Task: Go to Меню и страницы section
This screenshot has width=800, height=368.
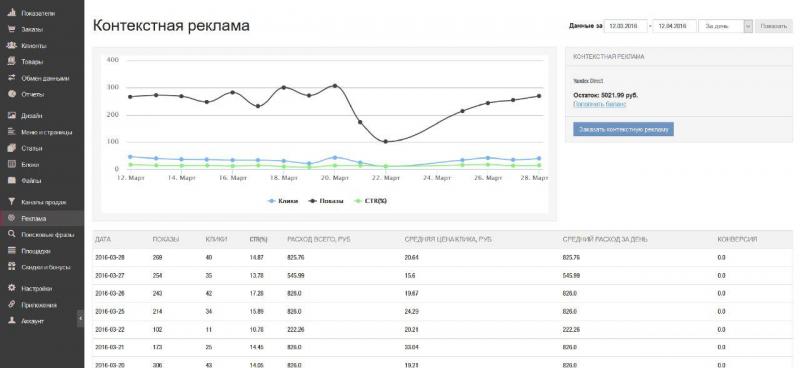Action: pyautogui.click(x=46, y=132)
